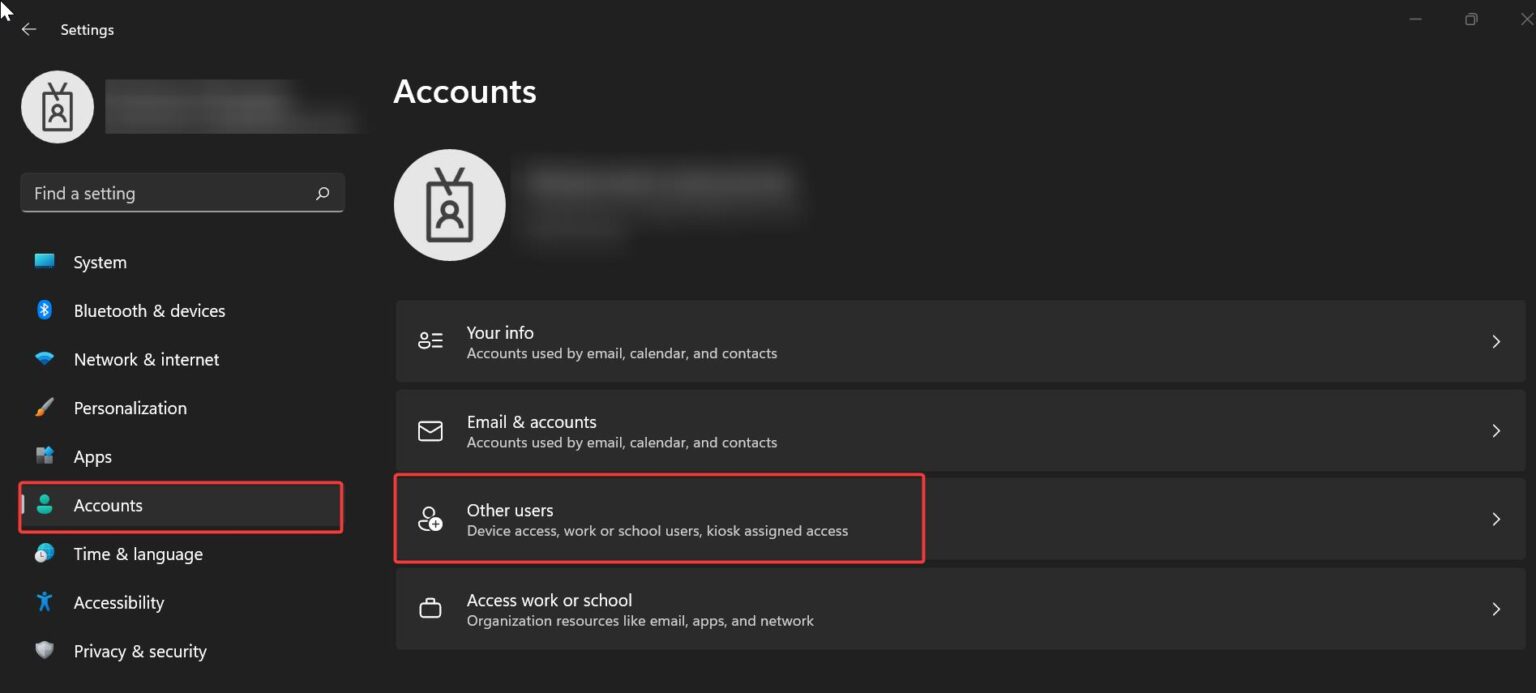This screenshot has width=1536, height=693.
Task: Open Network & internet via Wi-Fi icon
Action: pyautogui.click(x=44, y=359)
